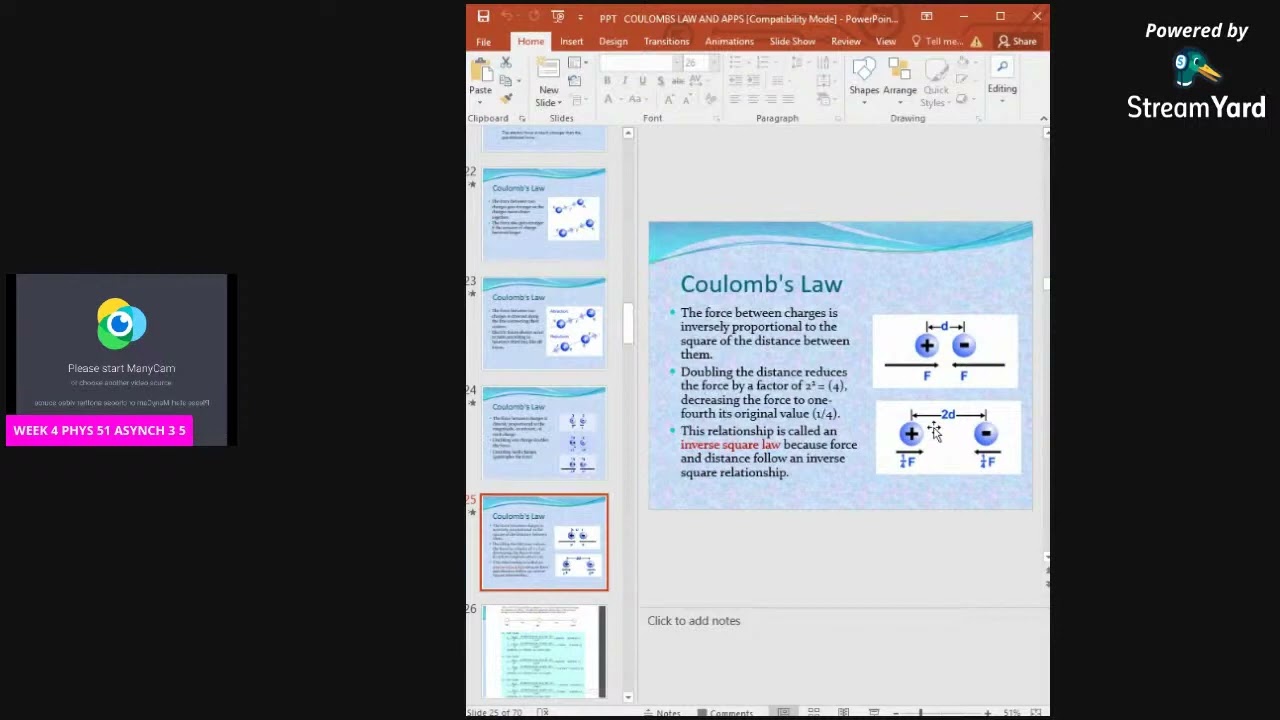Zoom out using the minus button
This screenshot has height=720, width=1280.
click(x=896, y=713)
